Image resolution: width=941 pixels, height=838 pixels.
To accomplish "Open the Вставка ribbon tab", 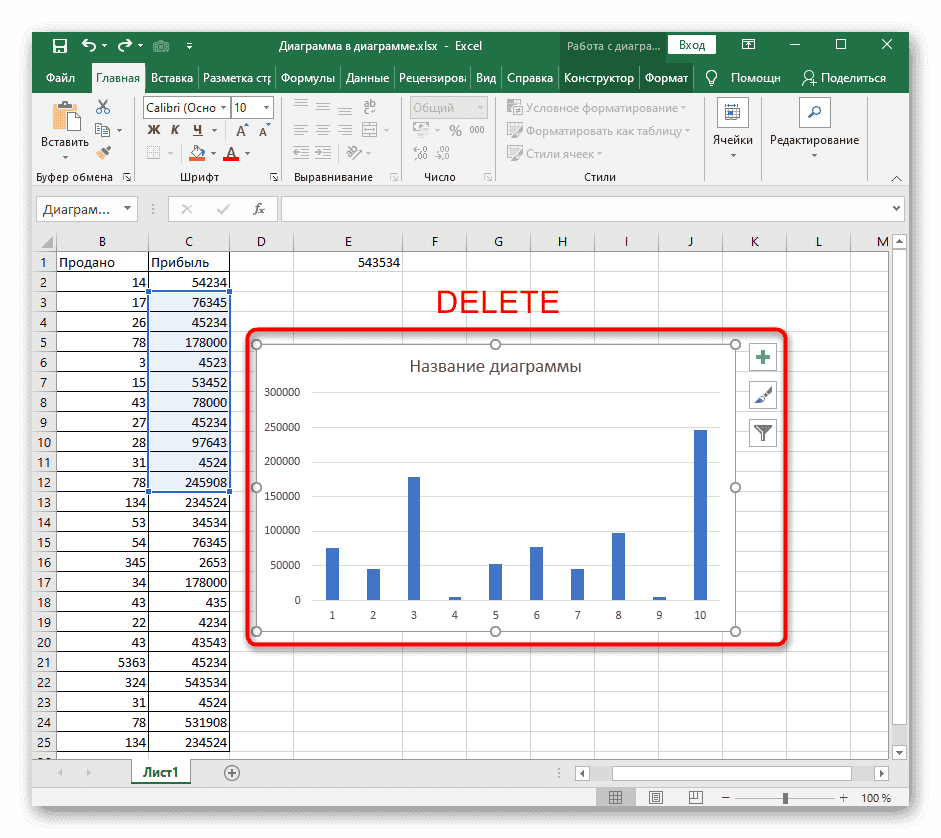I will point(171,78).
